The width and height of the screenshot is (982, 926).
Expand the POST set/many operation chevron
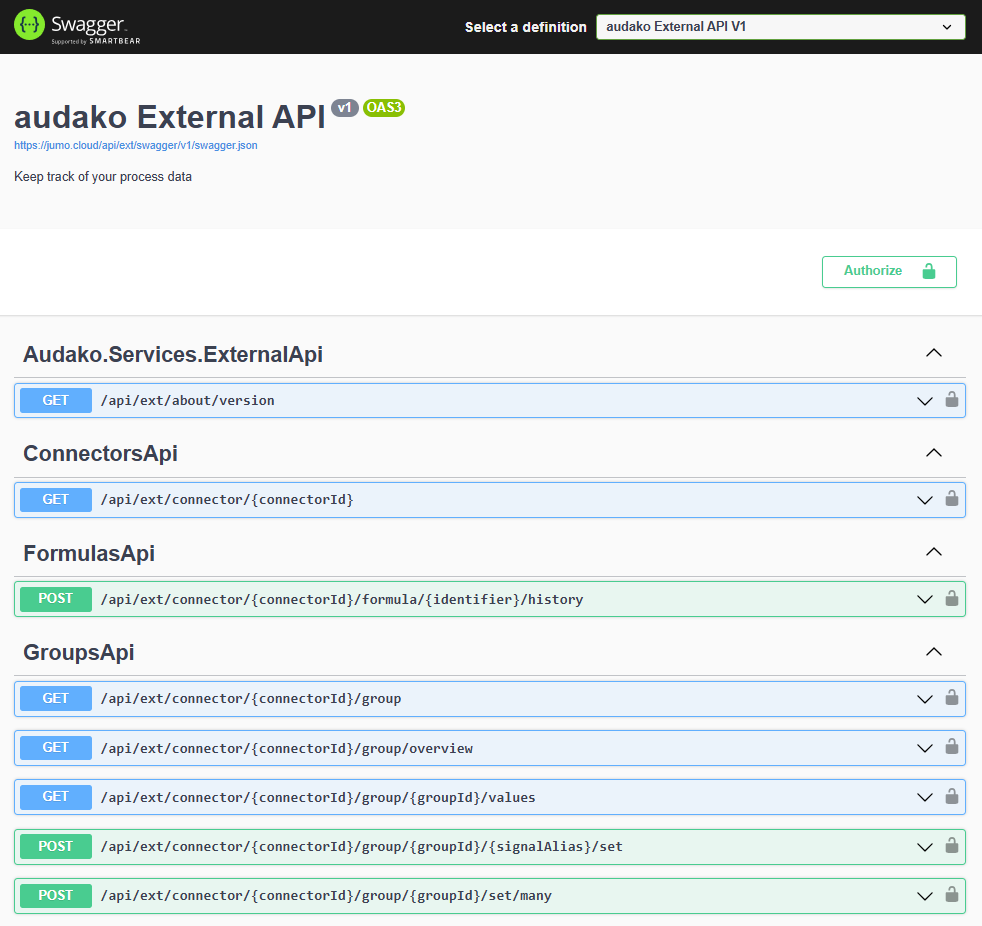pyautogui.click(x=925, y=896)
